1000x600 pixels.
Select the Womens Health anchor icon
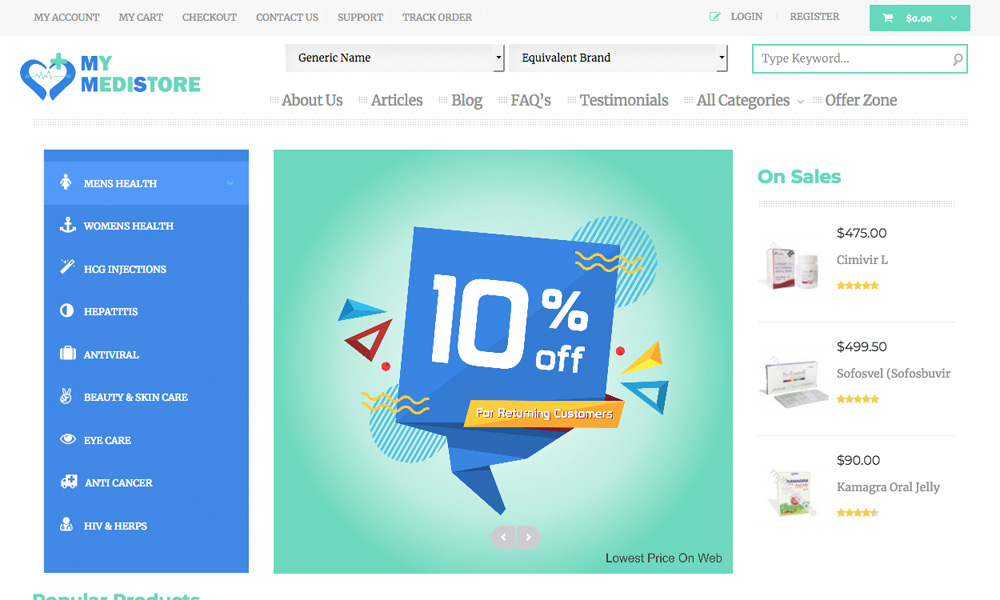tap(68, 225)
